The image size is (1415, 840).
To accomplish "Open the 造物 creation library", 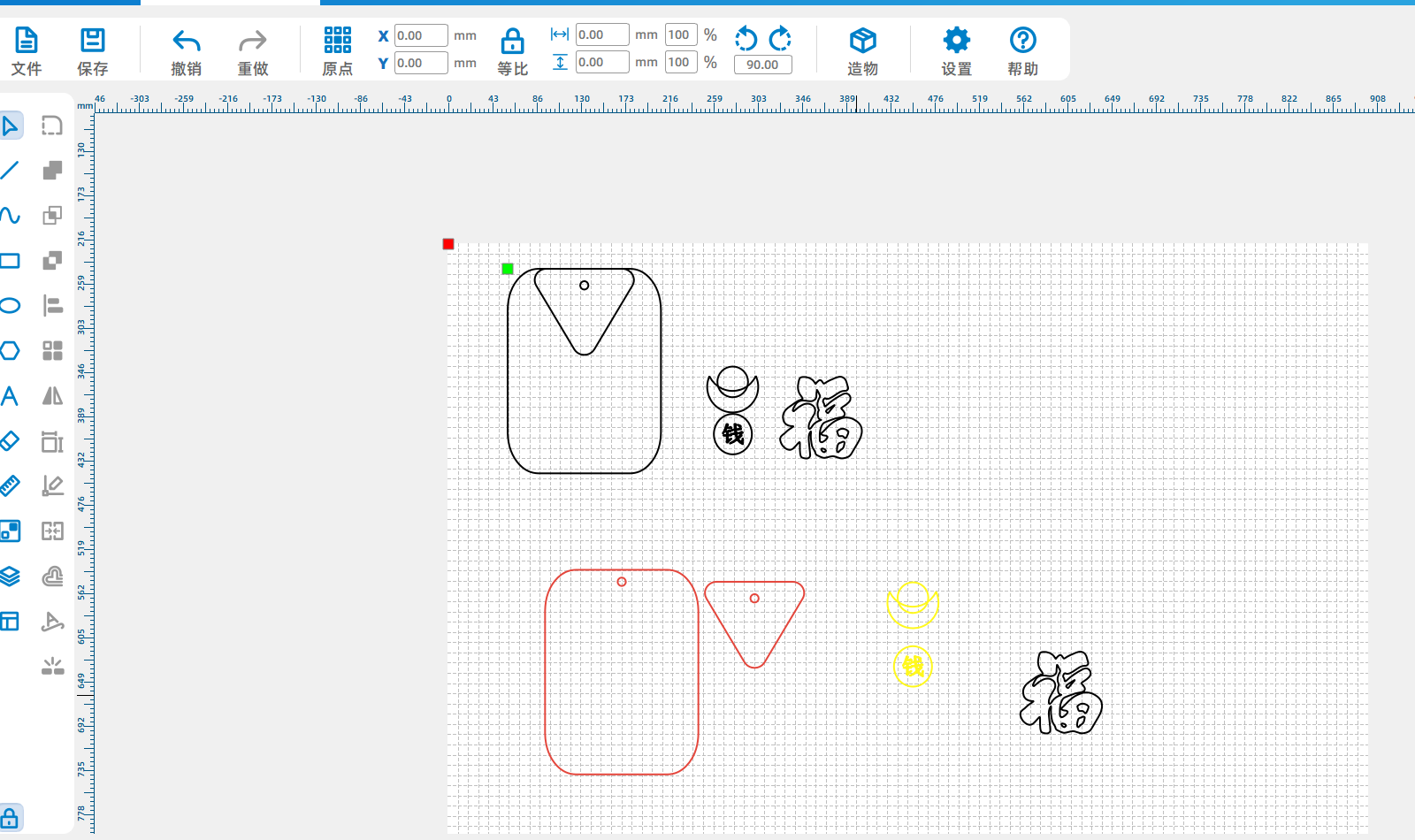I will point(862,51).
